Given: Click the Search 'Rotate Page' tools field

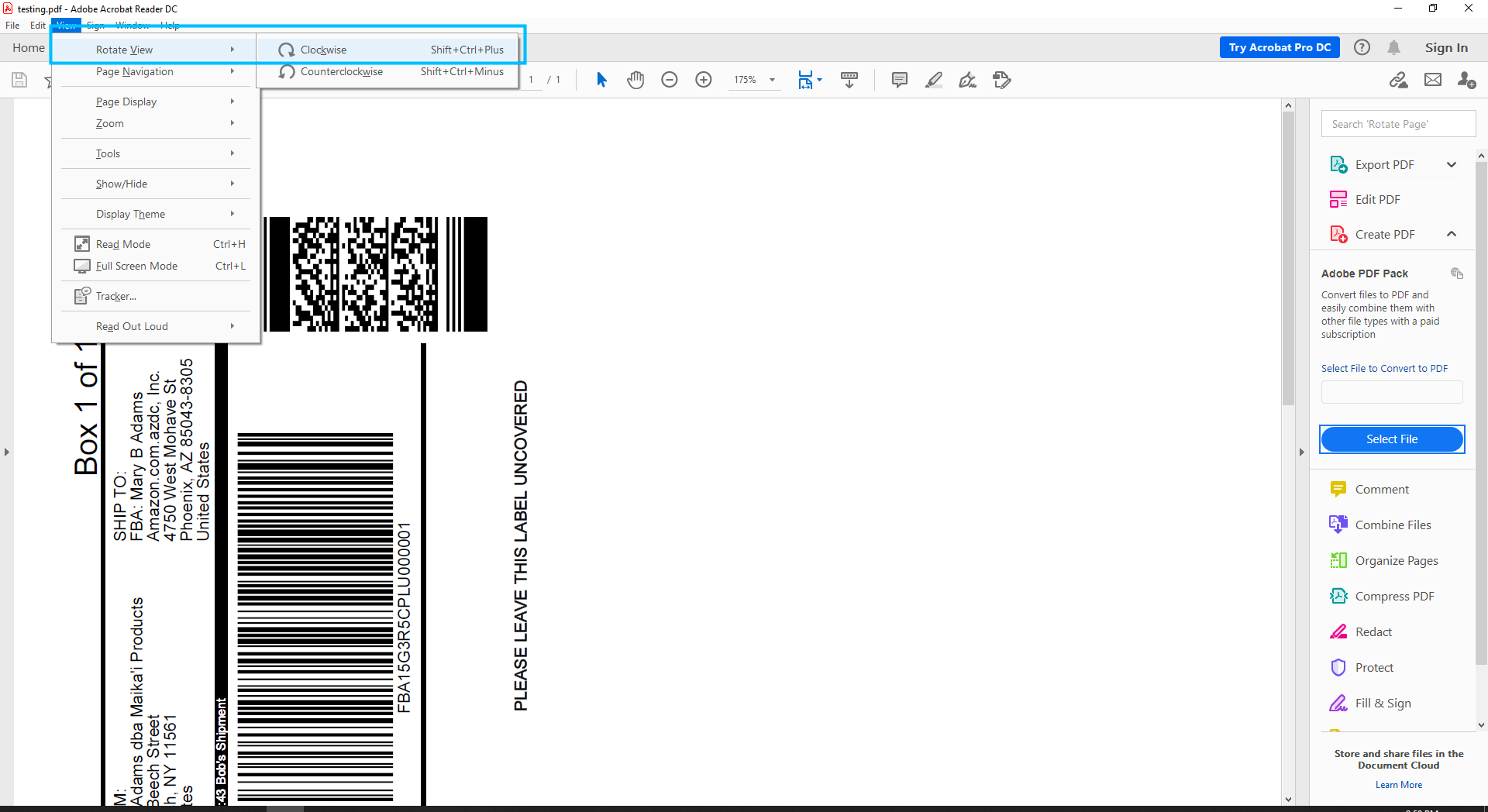Looking at the screenshot, I should coord(1398,124).
